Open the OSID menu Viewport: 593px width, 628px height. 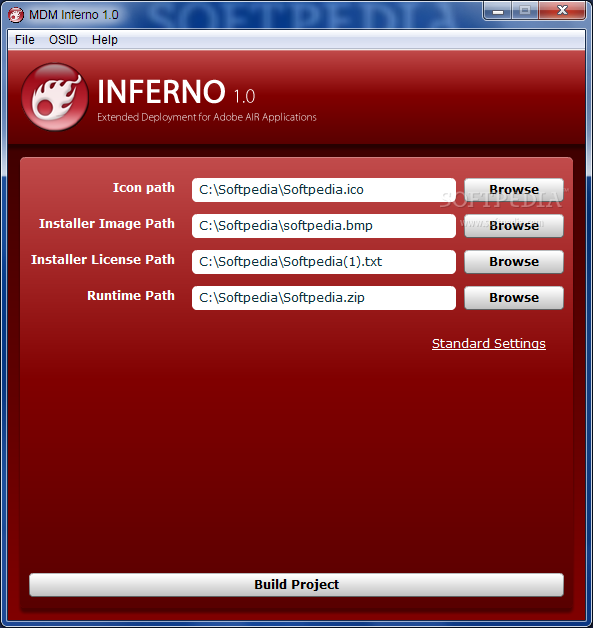(63, 40)
